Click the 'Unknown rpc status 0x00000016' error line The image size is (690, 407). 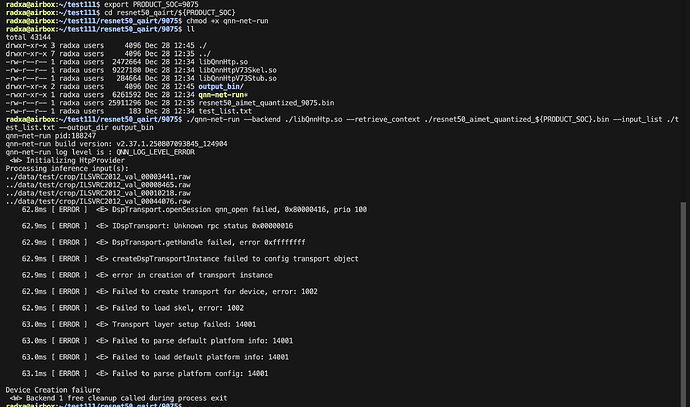[x=157, y=226]
